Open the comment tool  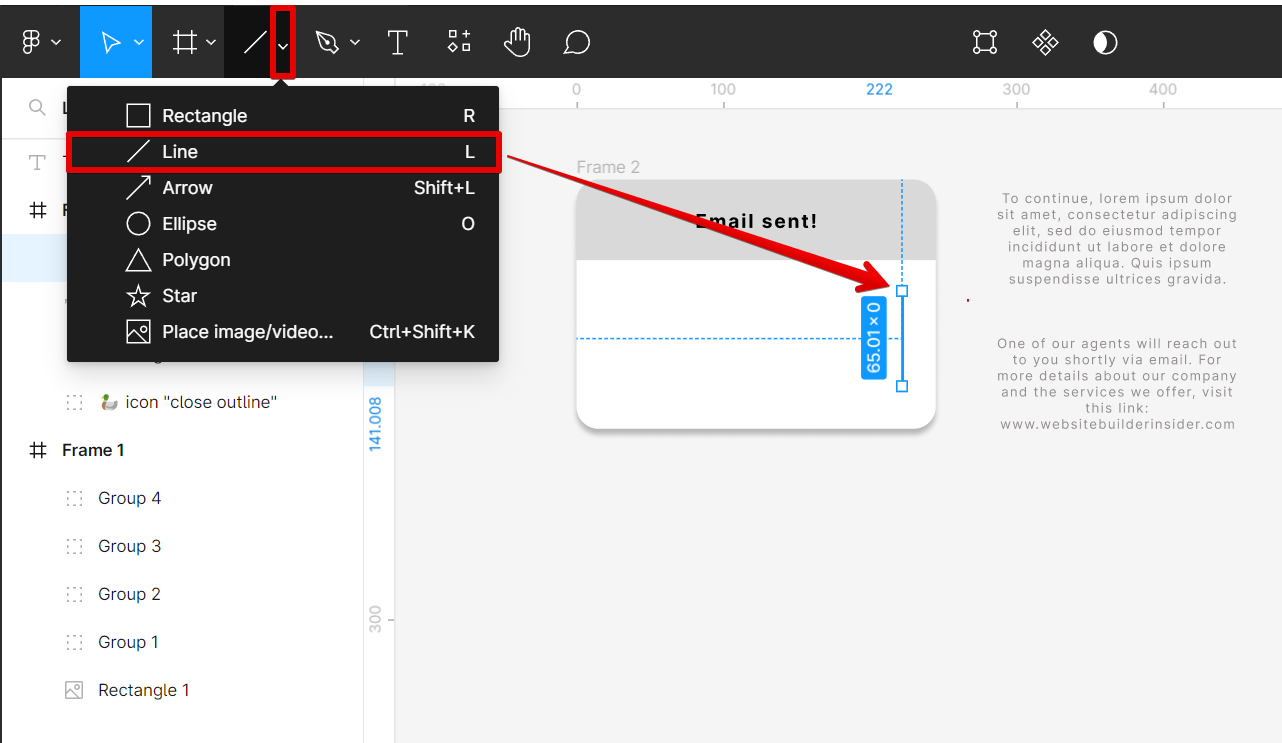[576, 41]
